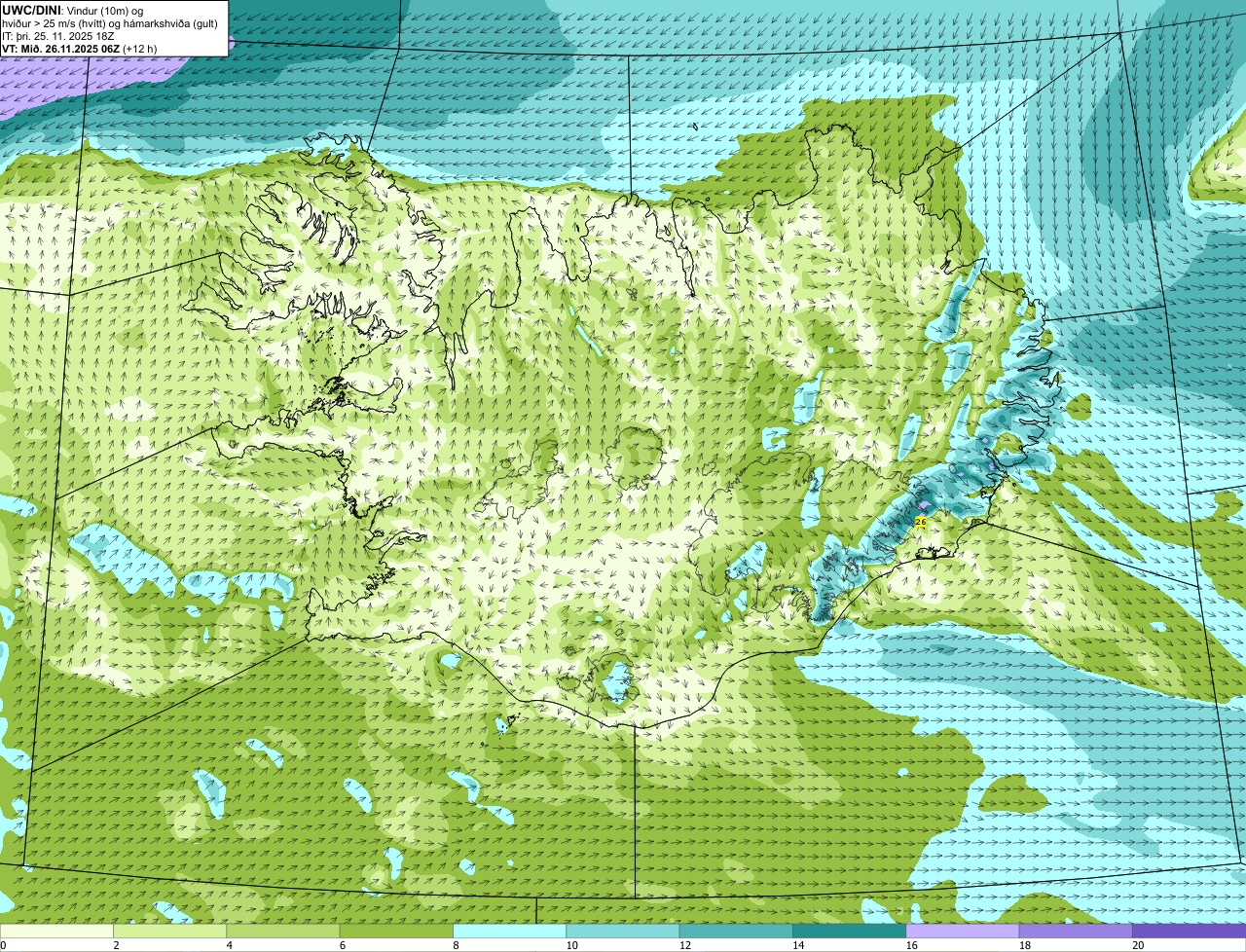The image size is (1246, 952).
Task: Select the 12–14 m/s teal swatch
Action: (736, 931)
